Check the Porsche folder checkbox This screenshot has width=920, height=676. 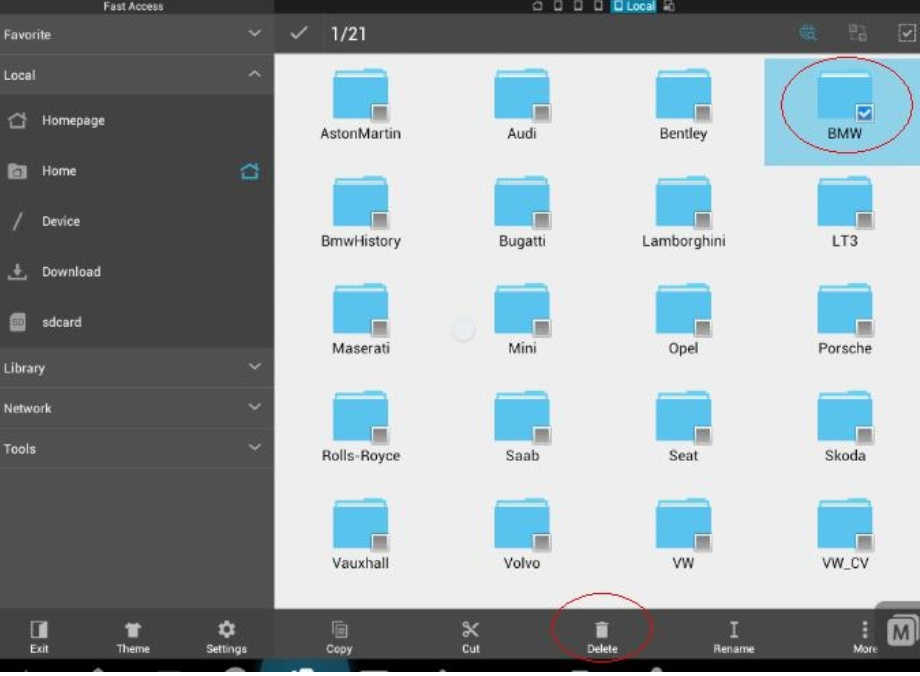(864, 327)
